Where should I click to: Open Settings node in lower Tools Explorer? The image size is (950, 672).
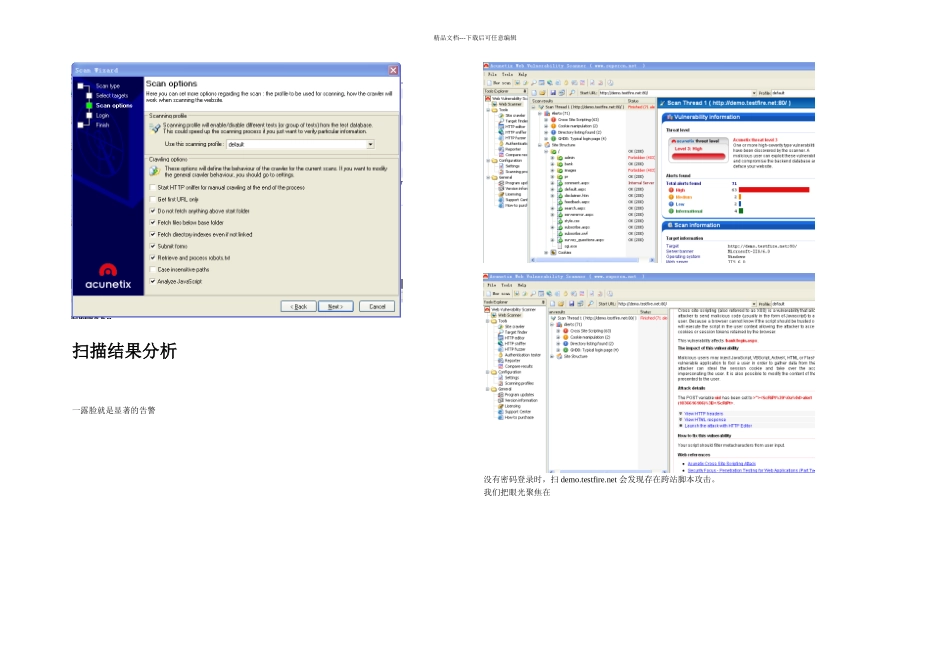[x=508, y=378]
